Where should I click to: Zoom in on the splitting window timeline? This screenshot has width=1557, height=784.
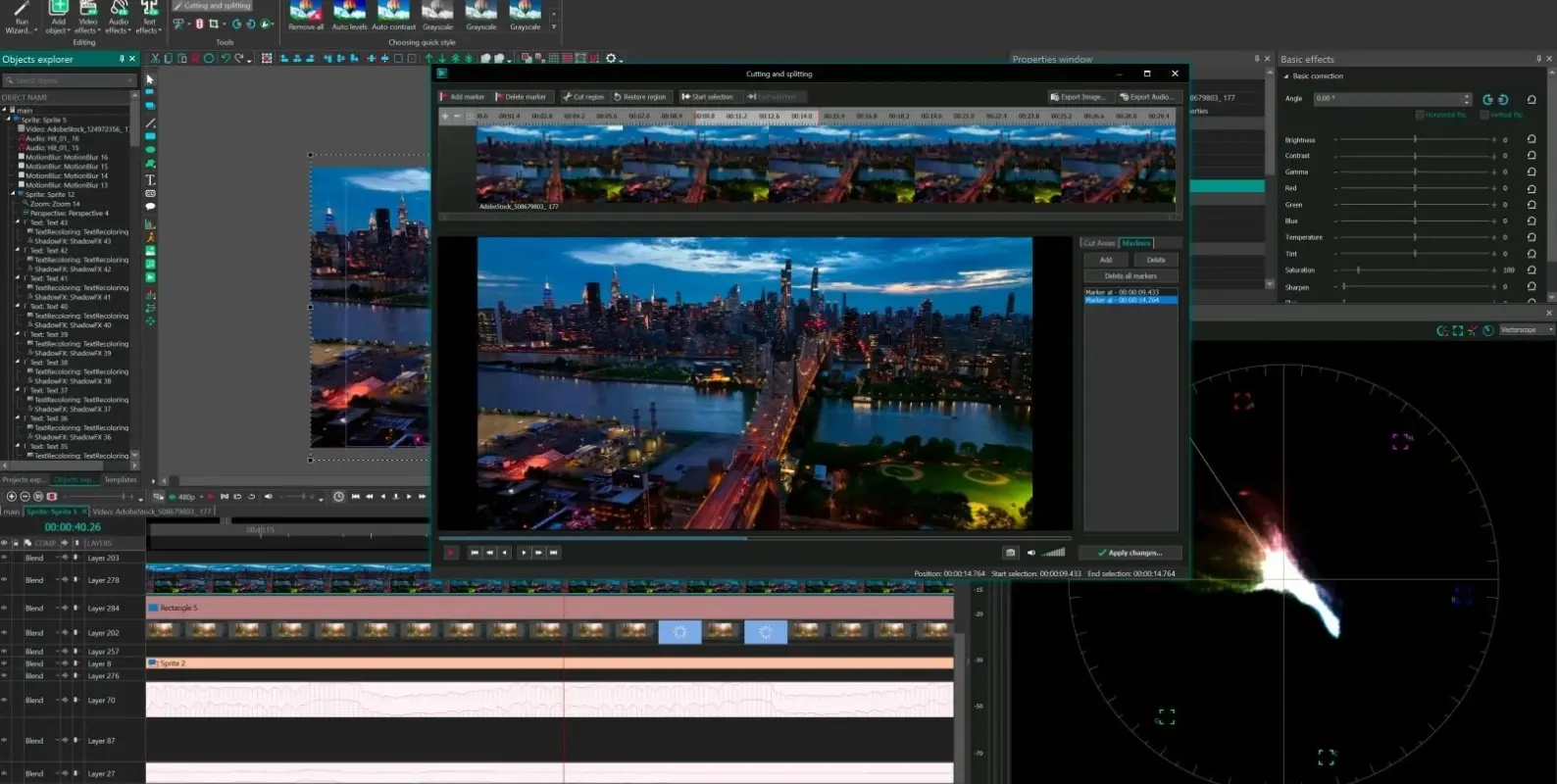(445, 116)
